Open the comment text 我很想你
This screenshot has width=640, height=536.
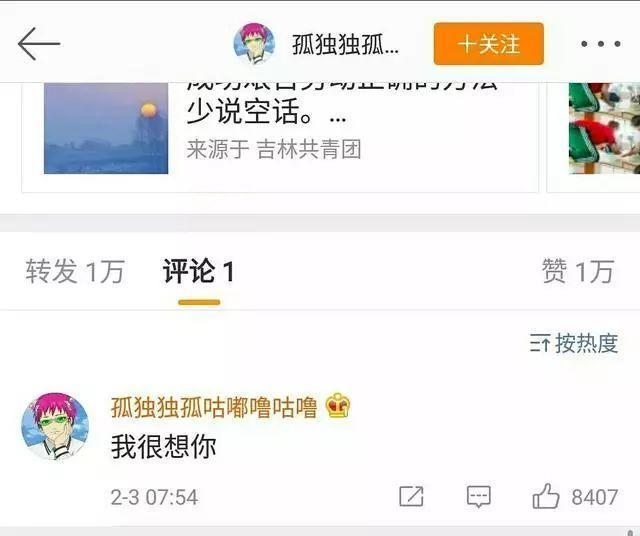point(164,447)
